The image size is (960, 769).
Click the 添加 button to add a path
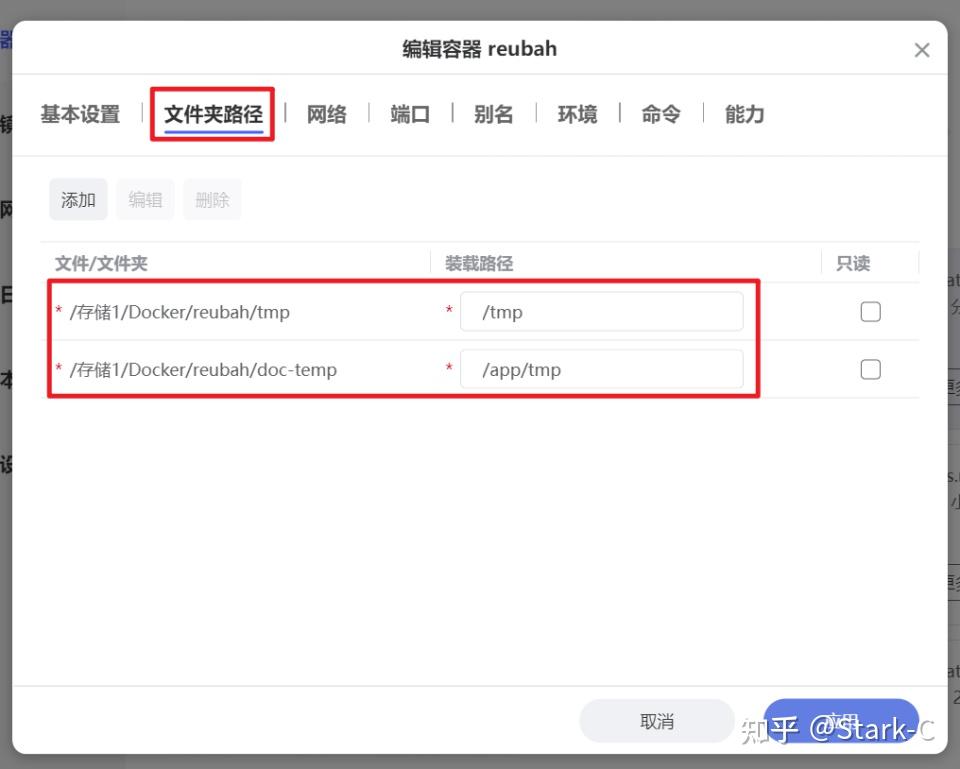pyautogui.click(x=77, y=199)
